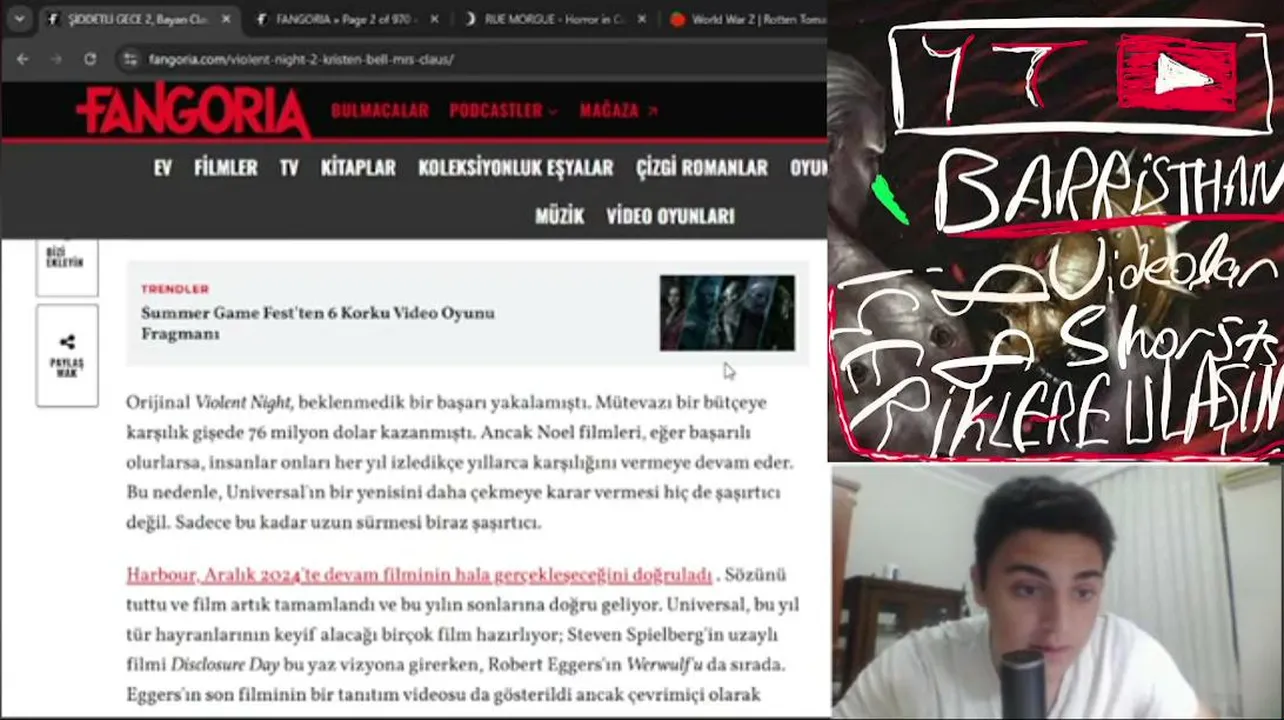Click the YouTube play logo in overlay
The height and width of the screenshot is (720, 1284).
(1180, 74)
